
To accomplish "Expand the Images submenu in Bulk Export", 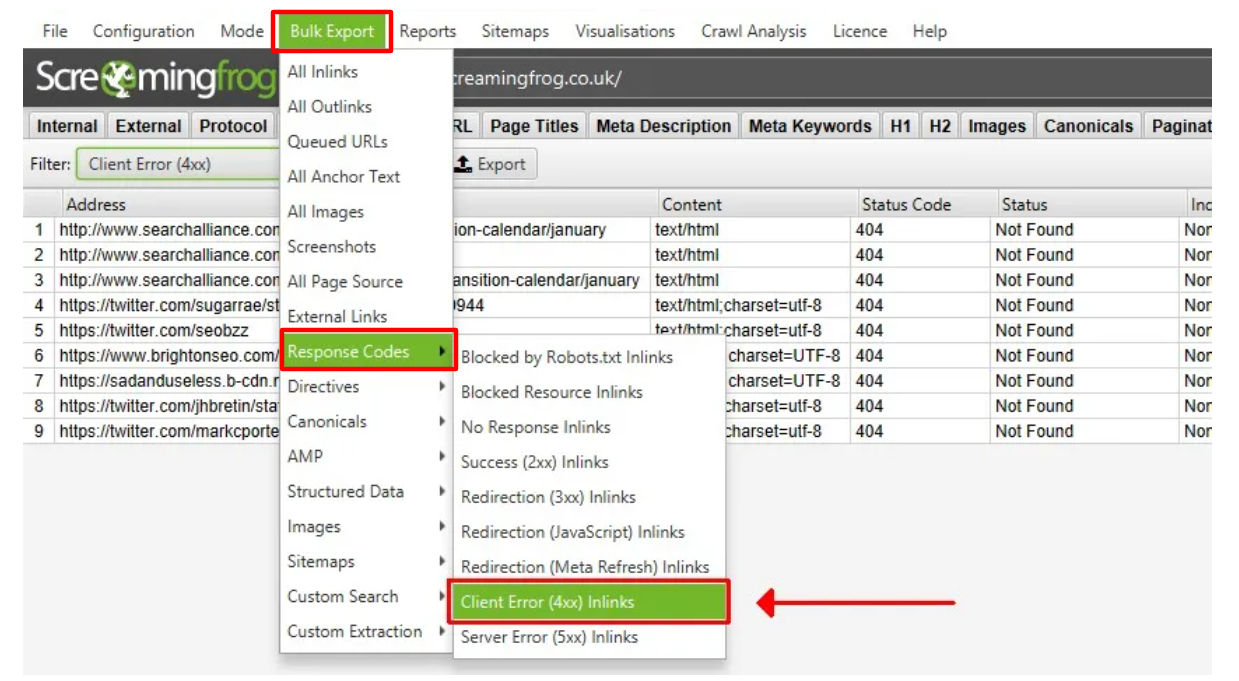I will pyautogui.click(x=366, y=527).
